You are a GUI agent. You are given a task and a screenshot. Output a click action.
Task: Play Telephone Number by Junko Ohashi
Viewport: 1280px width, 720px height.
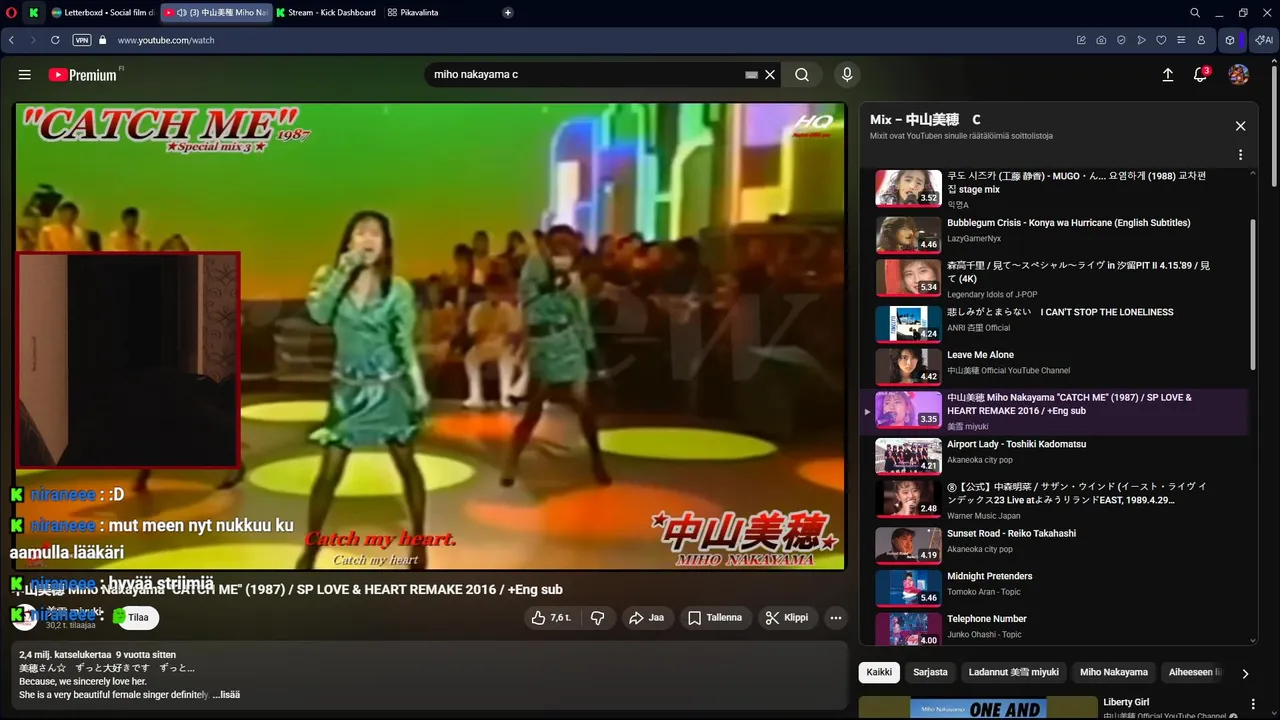tap(1054, 628)
